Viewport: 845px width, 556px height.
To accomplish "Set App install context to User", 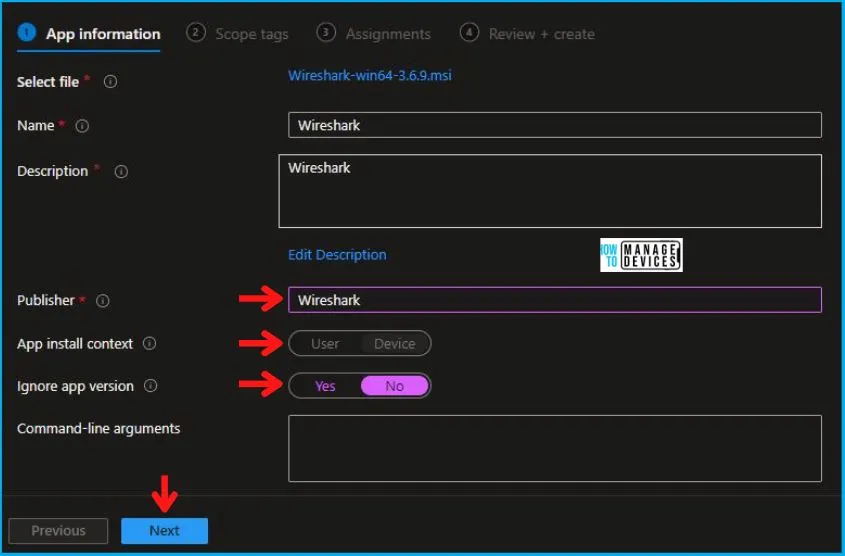I will tap(325, 344).
